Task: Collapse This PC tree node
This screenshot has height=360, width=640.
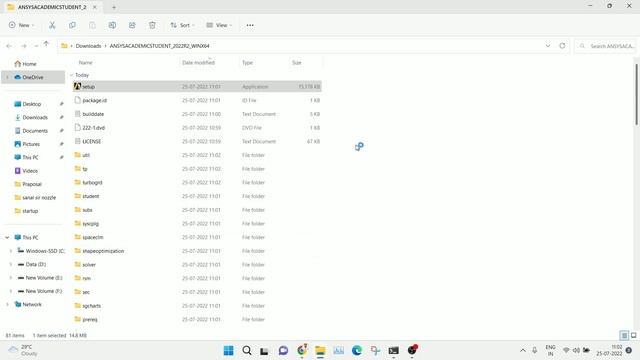Action: [7, 238]
